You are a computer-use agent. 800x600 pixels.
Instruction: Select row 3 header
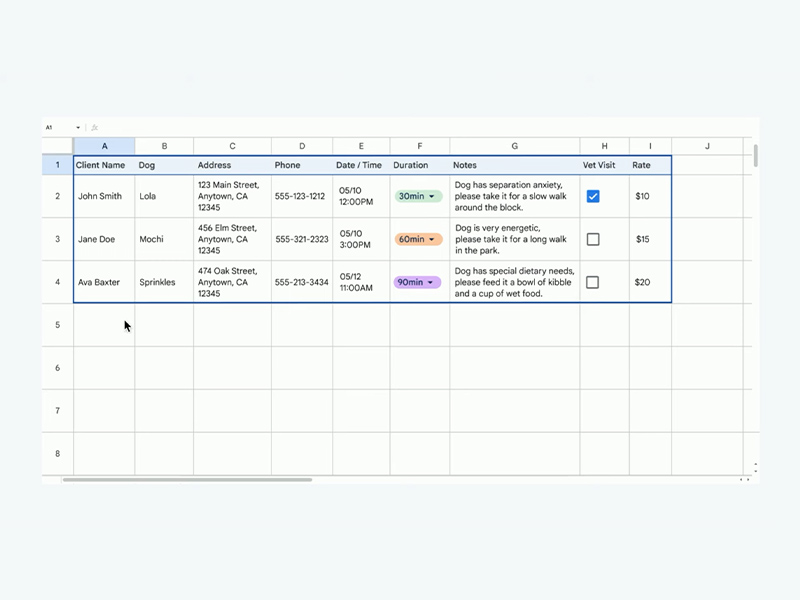coord(58,239)
